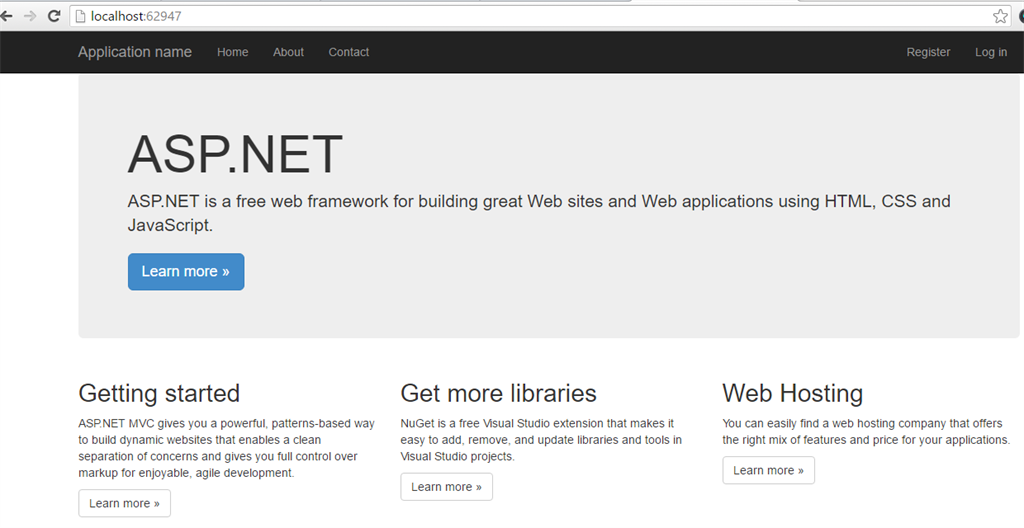Click Learn more under Web Hosting
Screen dimensions: 1024x528
(768, 470)
